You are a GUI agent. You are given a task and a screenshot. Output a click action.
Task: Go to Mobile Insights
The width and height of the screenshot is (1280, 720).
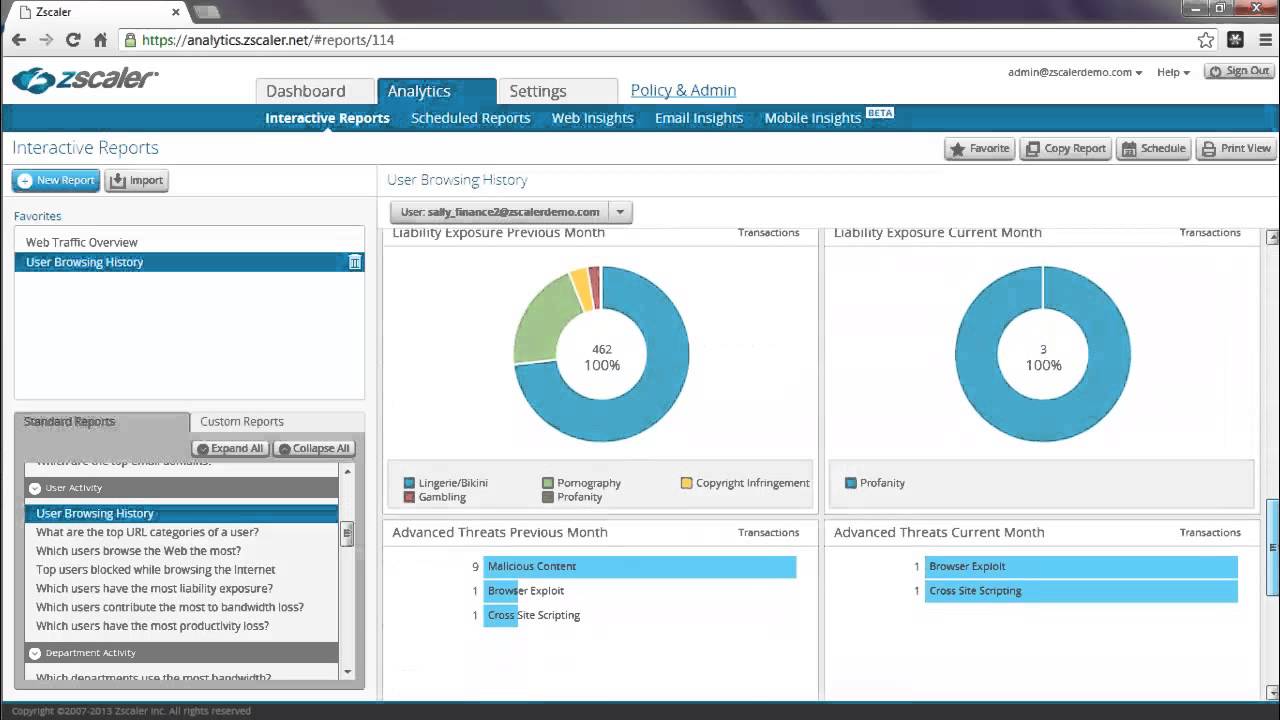point(813,118)
